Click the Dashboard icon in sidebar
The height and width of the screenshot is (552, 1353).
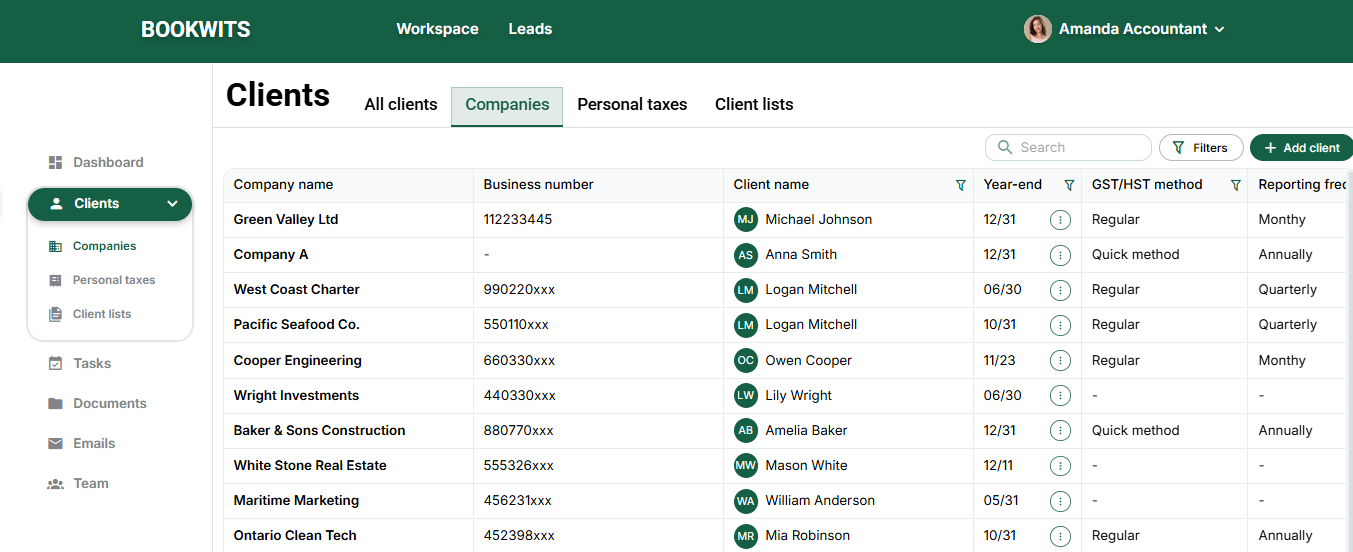(x=55, y=162)
